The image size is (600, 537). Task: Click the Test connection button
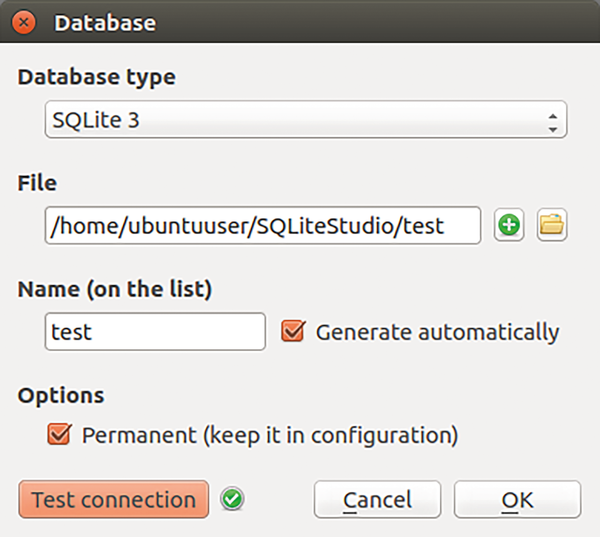(x=114, y=499)
